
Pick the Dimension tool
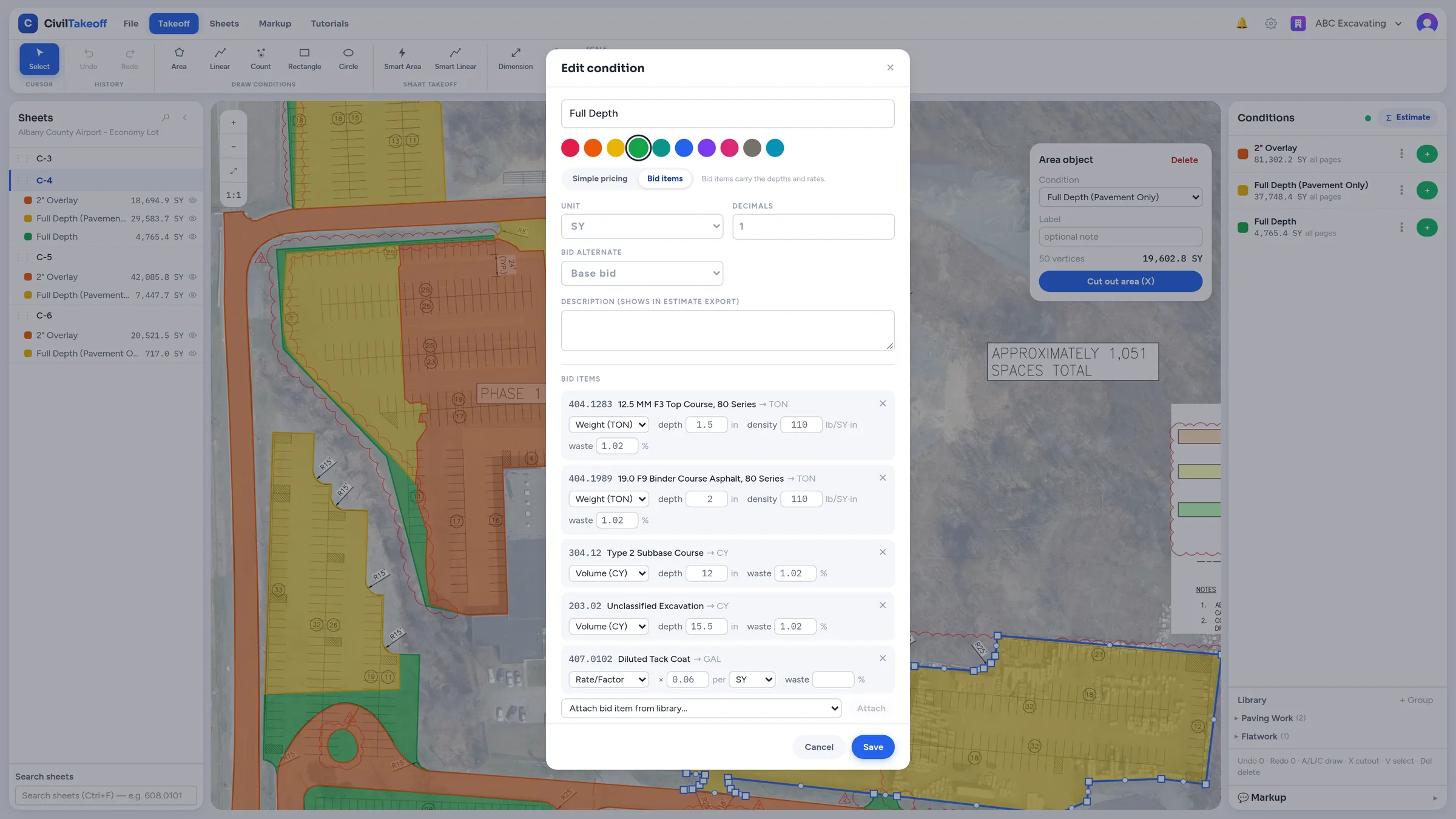click(x=516, y=59)
